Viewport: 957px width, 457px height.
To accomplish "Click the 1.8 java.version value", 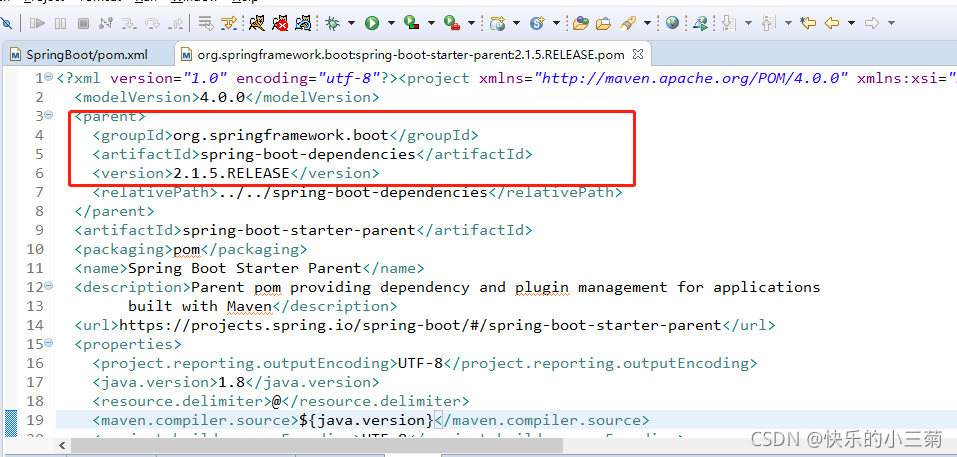I will pos(231,382).
